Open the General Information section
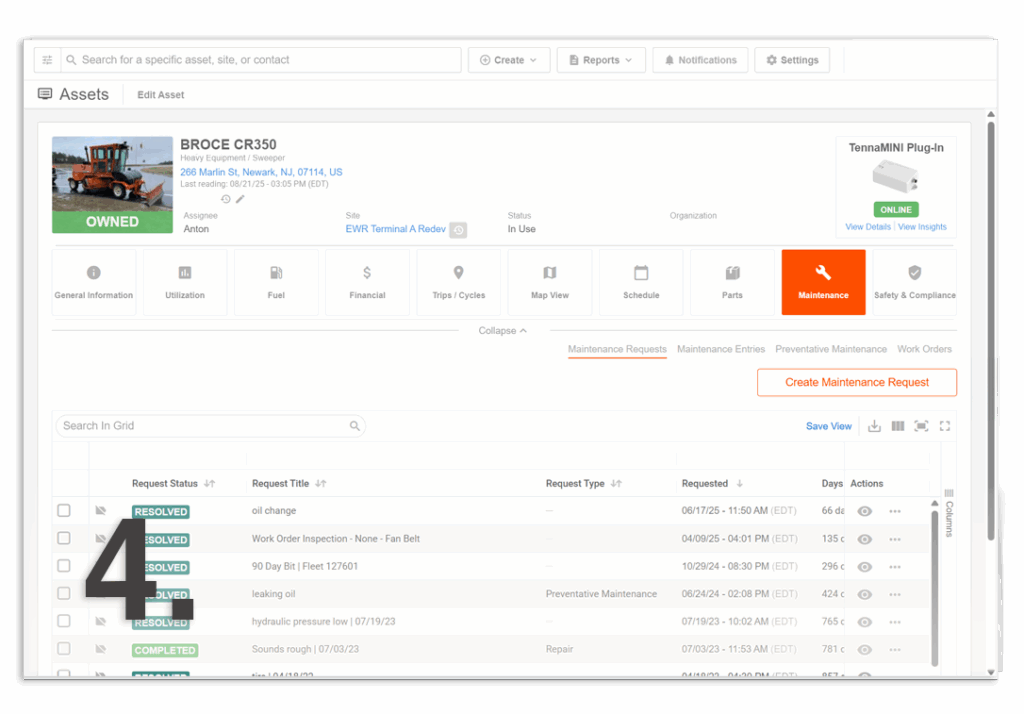This screenshot has height=714, width=1024. tap(94, 282)
